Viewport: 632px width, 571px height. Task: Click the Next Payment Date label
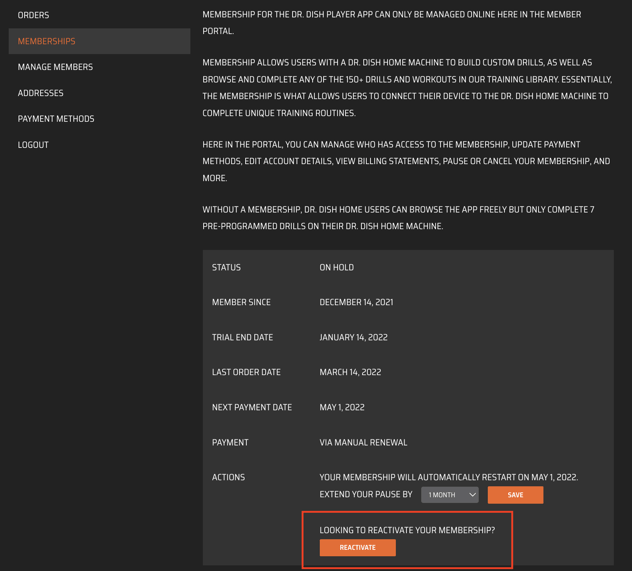click(x=252, y=407)
